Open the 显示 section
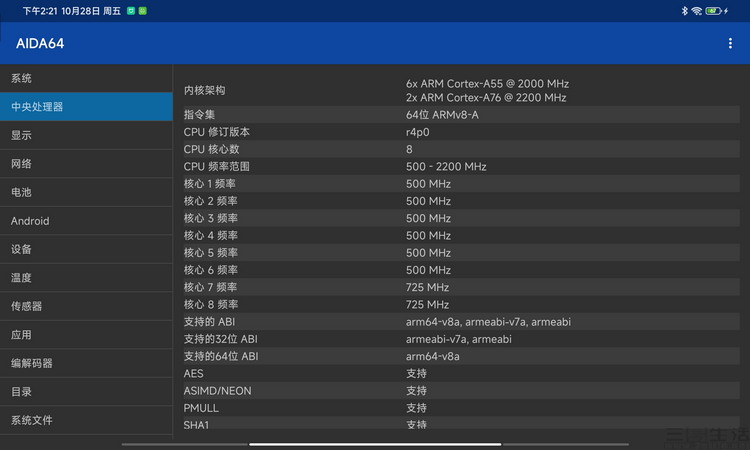 coord(86,135)
